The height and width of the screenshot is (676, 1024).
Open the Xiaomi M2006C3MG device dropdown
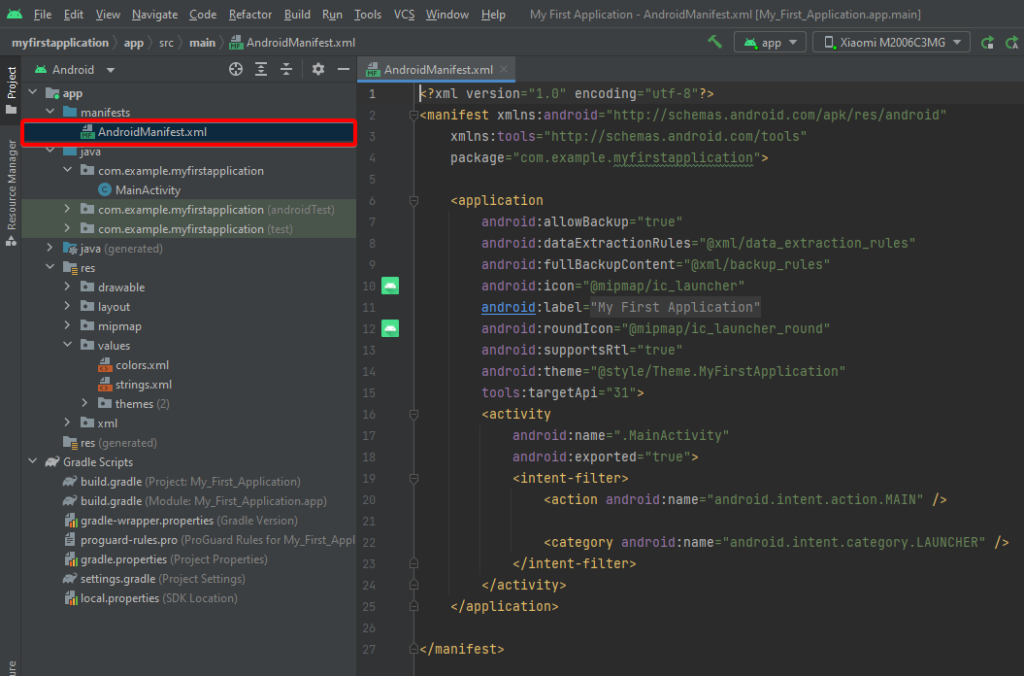(889, 43)
